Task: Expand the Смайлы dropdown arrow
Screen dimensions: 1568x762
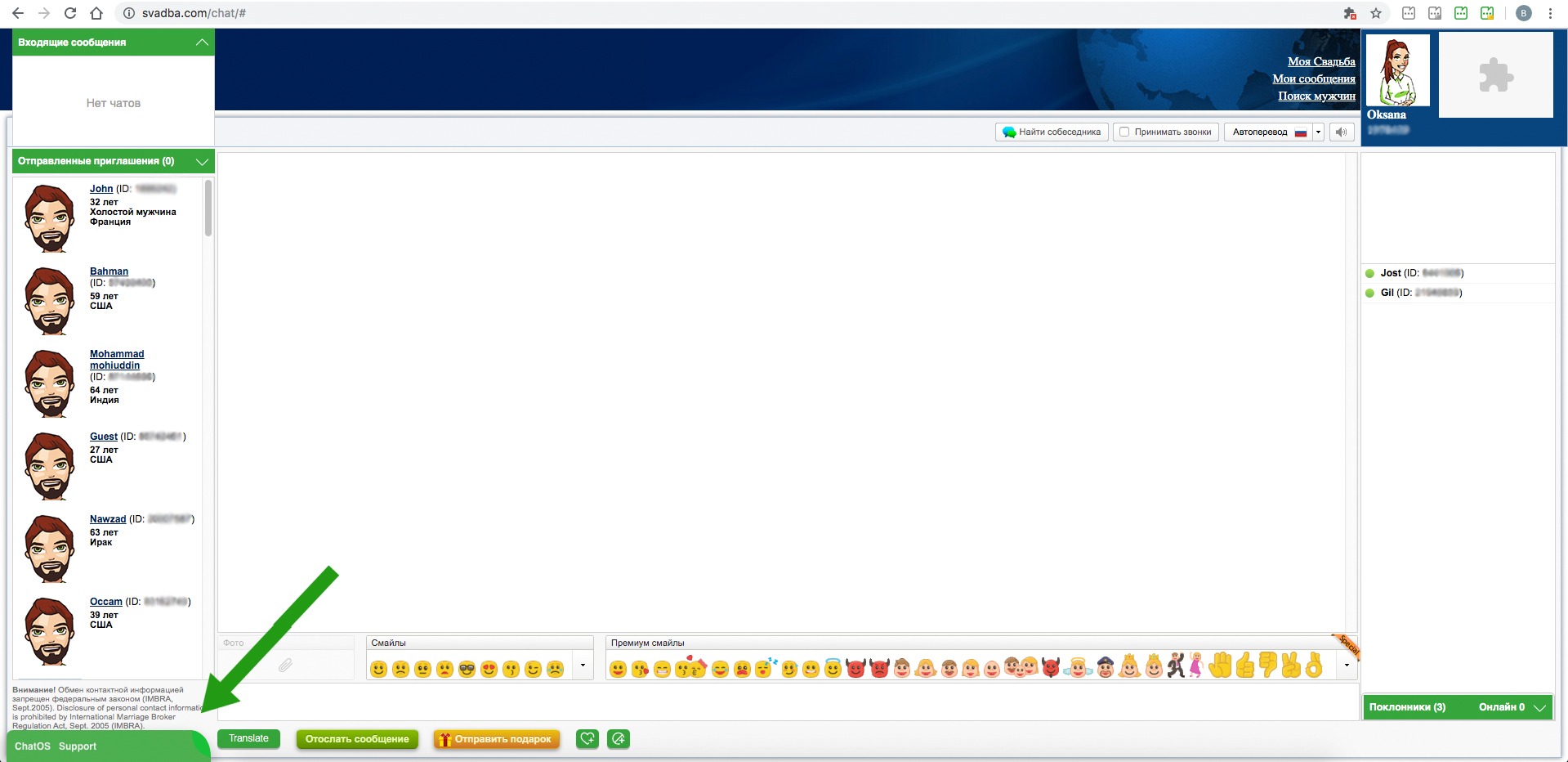Action: (x=583, y=666)
